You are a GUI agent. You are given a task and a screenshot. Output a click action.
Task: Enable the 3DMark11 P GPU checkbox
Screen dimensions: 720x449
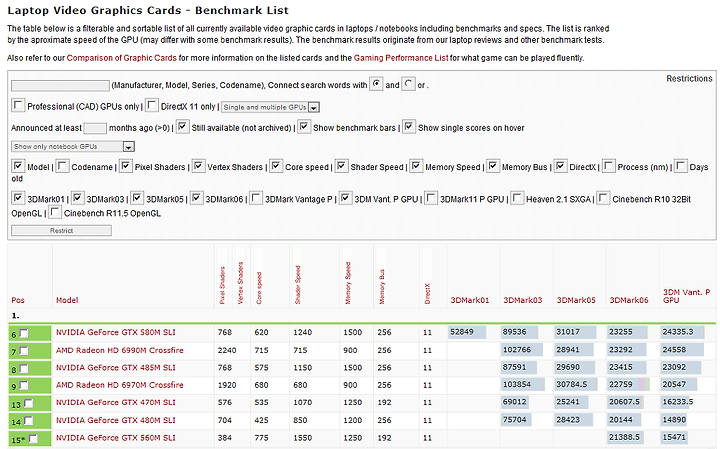pos(431,198)
